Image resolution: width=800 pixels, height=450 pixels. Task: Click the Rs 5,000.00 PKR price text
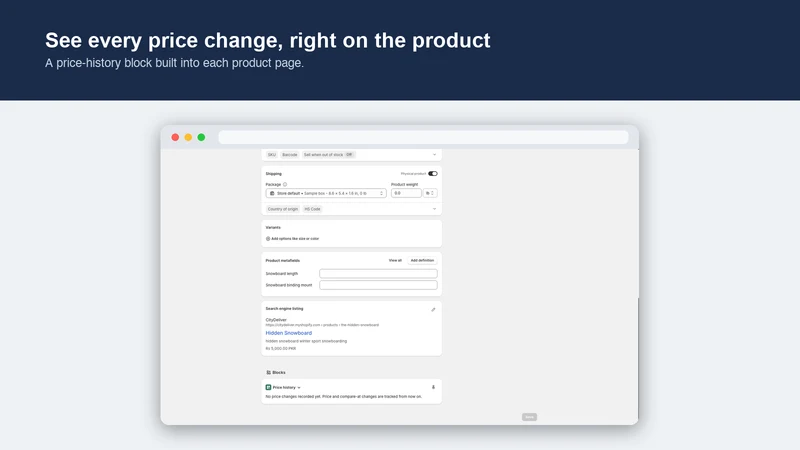click(x=281, y=348)
